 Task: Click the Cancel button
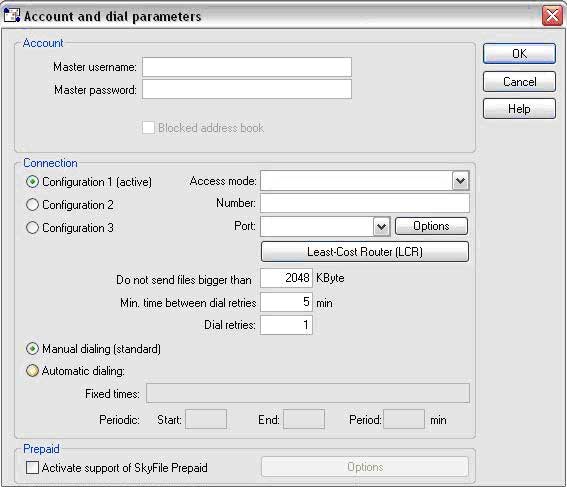[519, 82]
